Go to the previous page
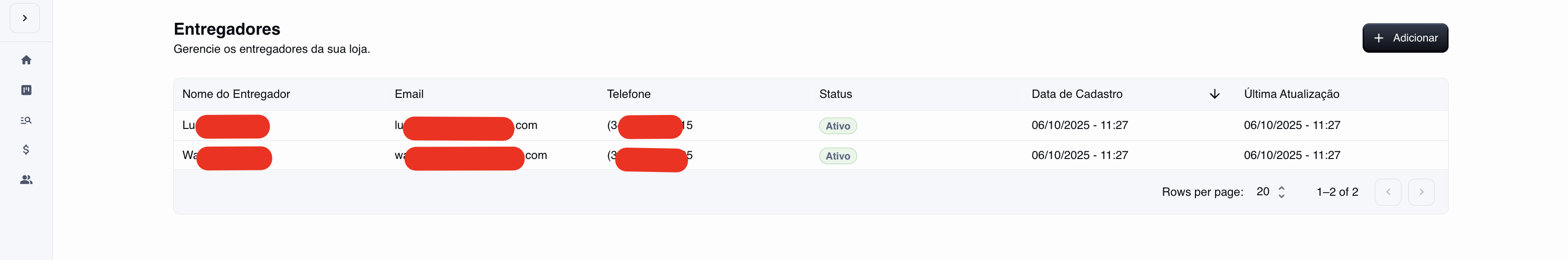This screenshot has height=260, width=1568. click(x=1388, y=192)
